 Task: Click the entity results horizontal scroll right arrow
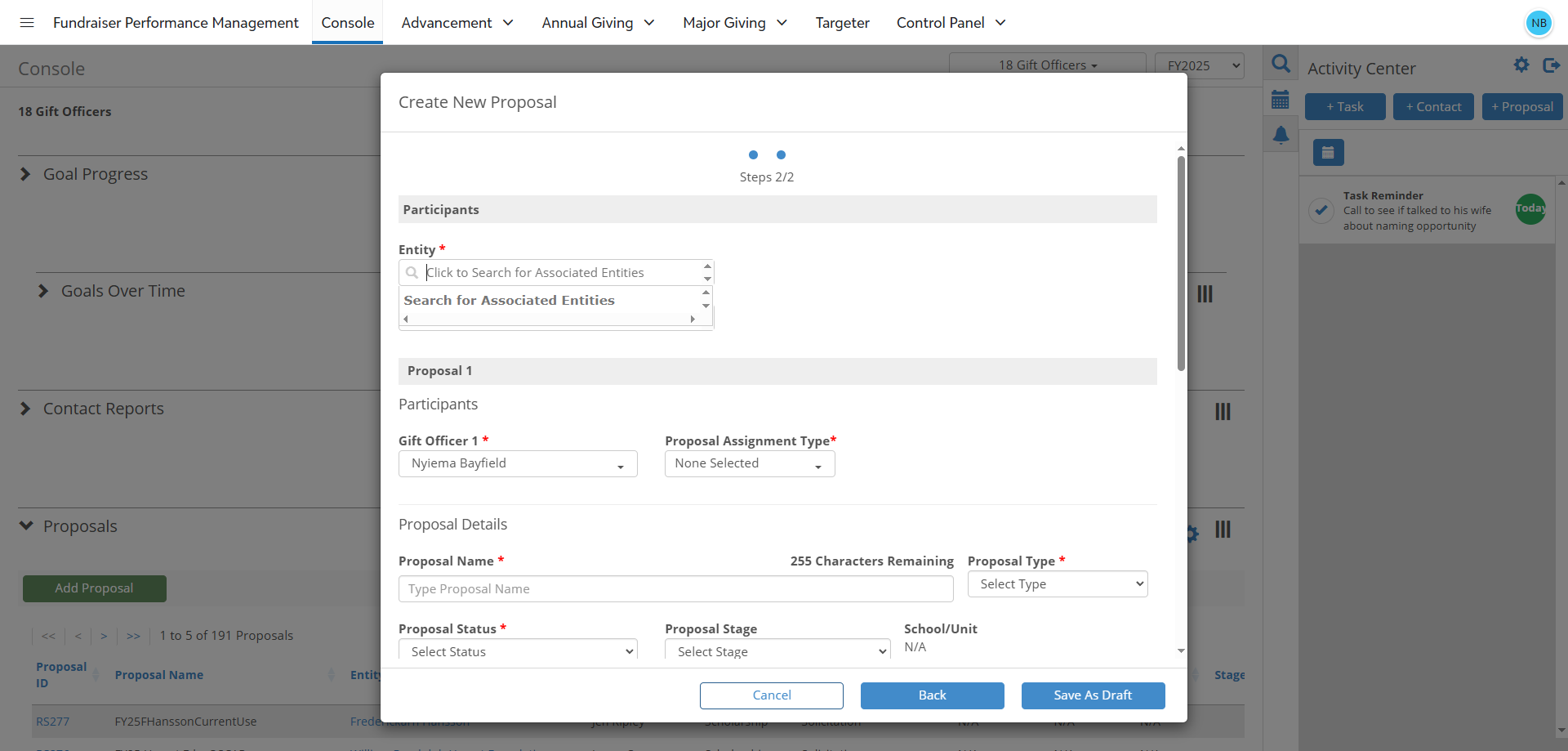pos(693,320)
